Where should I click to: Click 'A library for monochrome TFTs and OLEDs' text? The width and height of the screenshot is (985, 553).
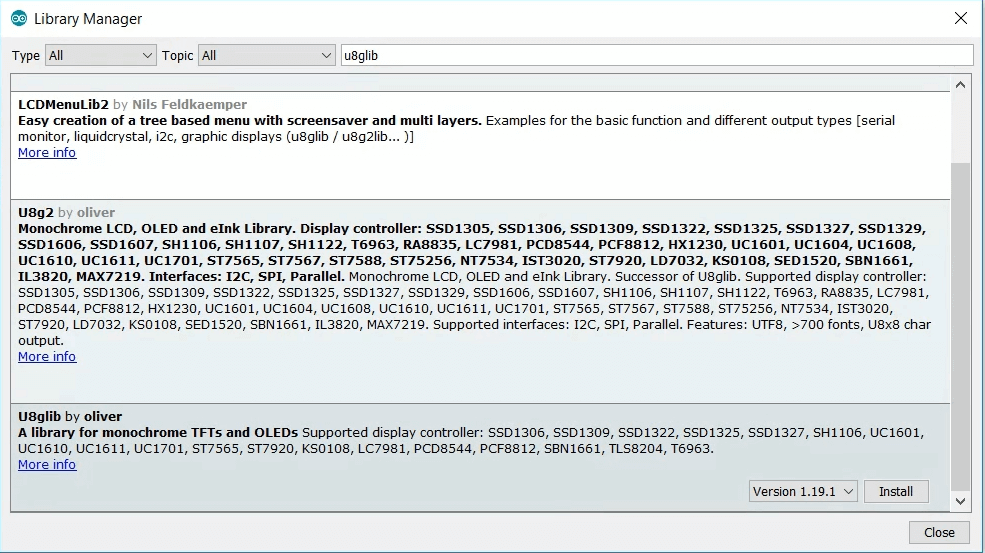pyautogui.click(x=158, y=432)
